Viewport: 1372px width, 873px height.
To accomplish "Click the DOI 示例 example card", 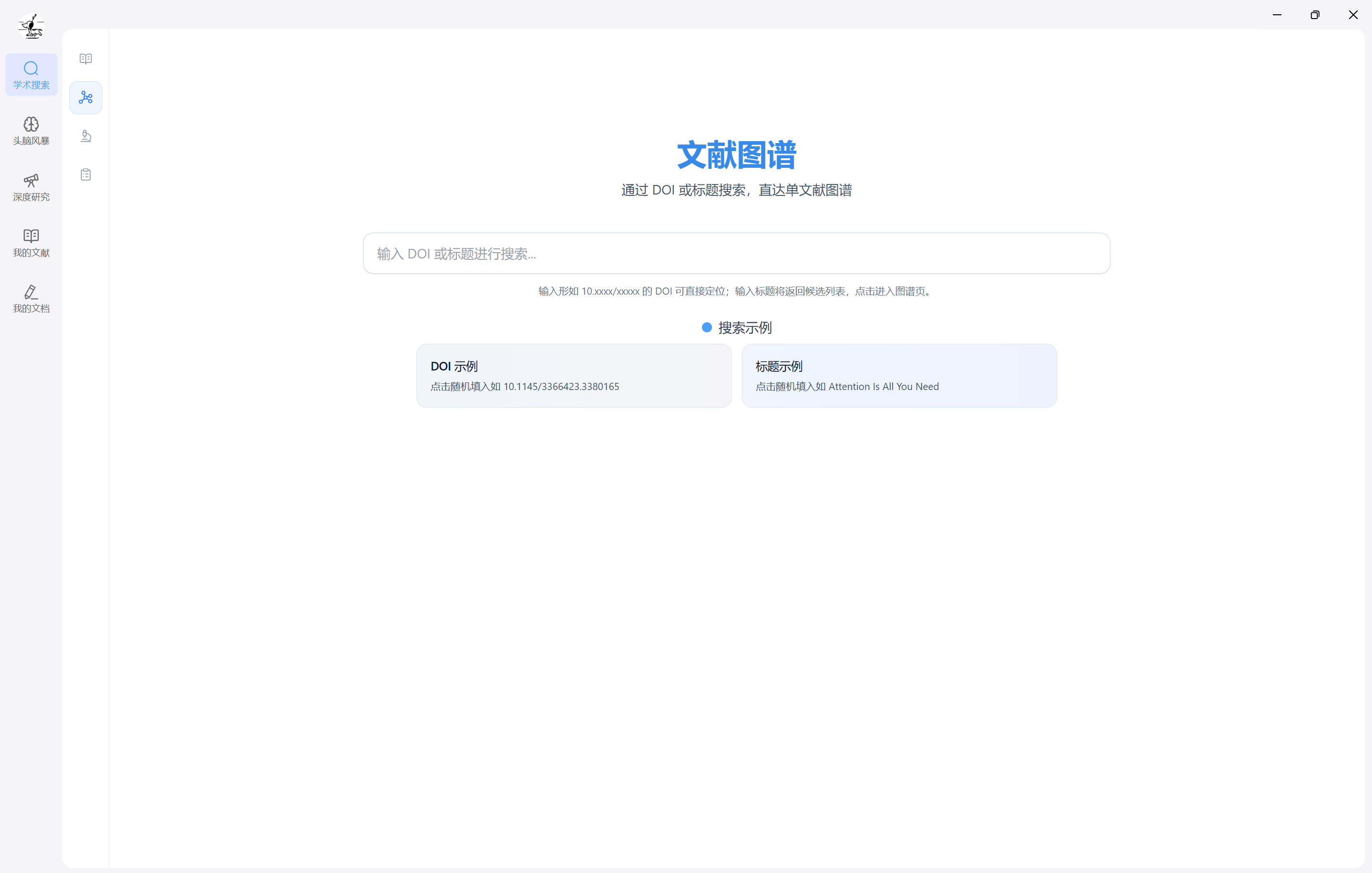I will (574, 376).
